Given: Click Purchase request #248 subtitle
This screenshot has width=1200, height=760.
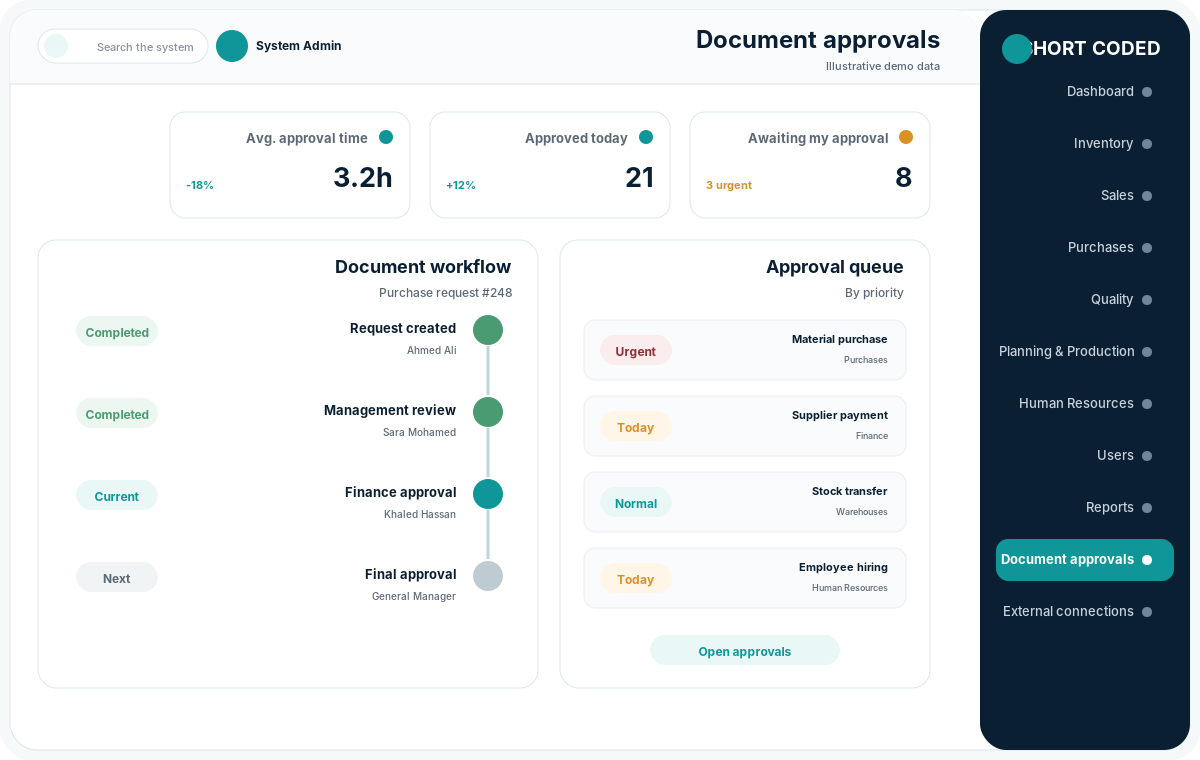Looking at the screenshot, I should pos(445,293).
